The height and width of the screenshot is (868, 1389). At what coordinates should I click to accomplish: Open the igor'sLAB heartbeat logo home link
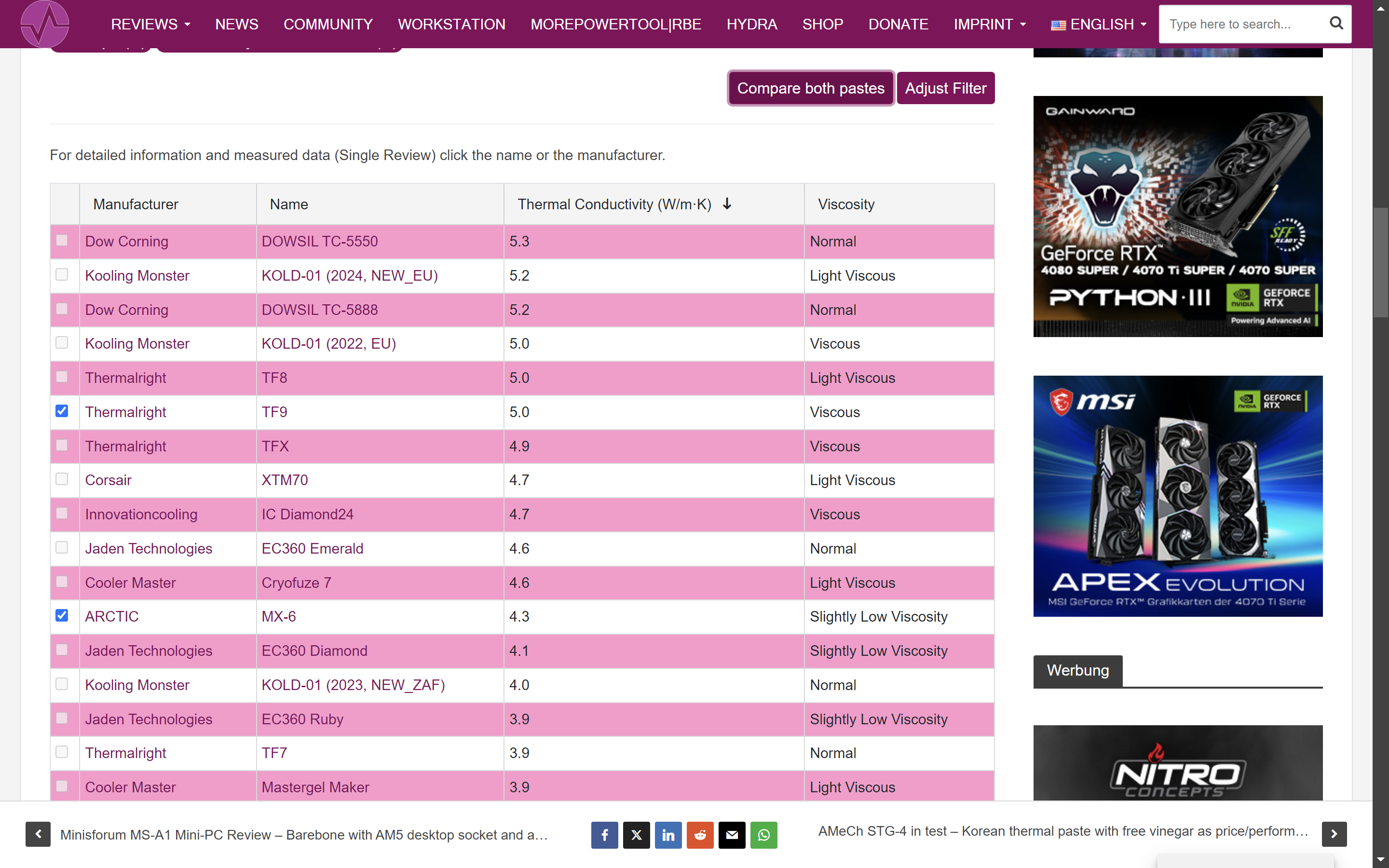(x=45, y=24)
